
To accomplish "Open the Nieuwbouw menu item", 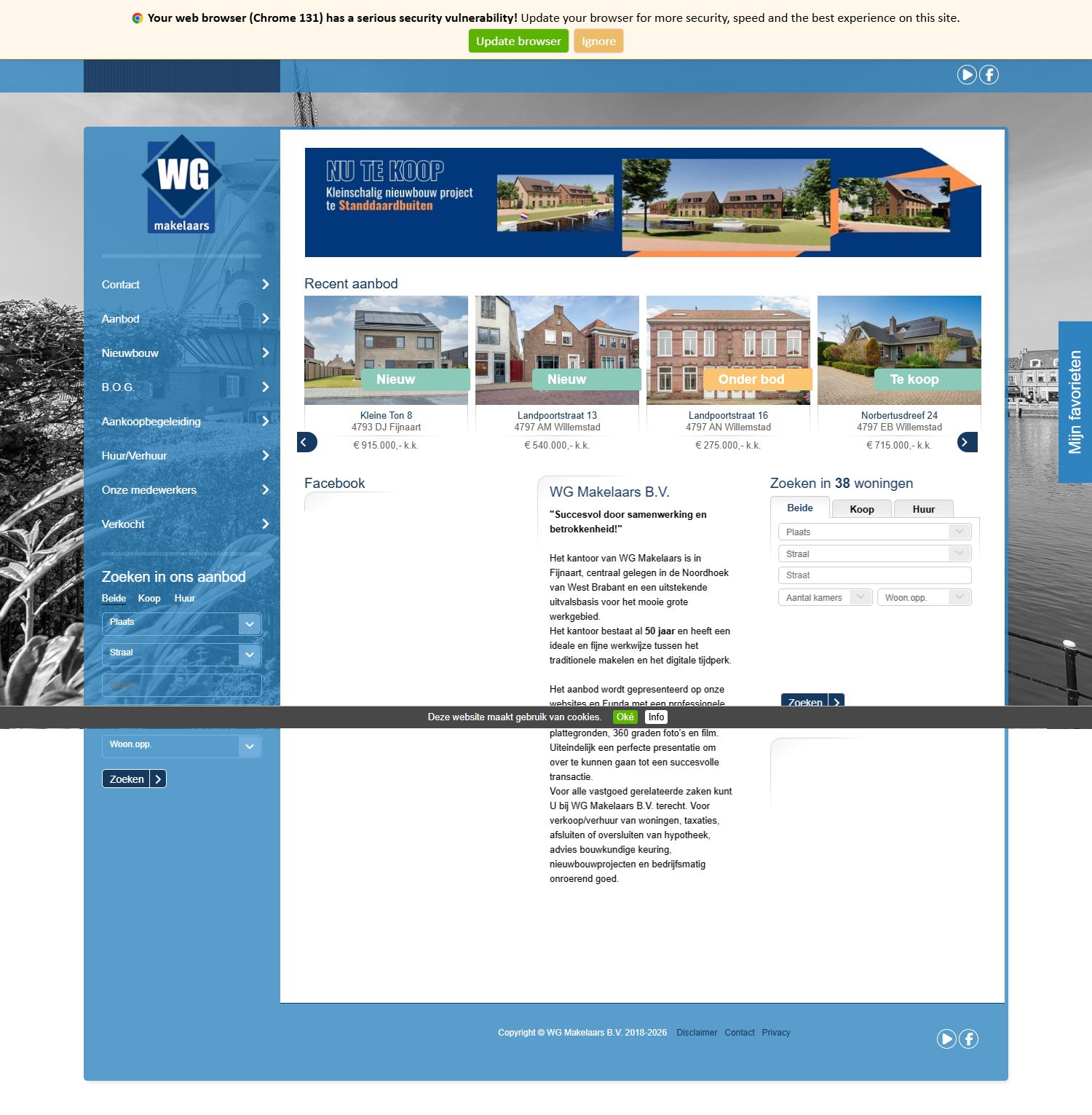I will pos(130,352).
